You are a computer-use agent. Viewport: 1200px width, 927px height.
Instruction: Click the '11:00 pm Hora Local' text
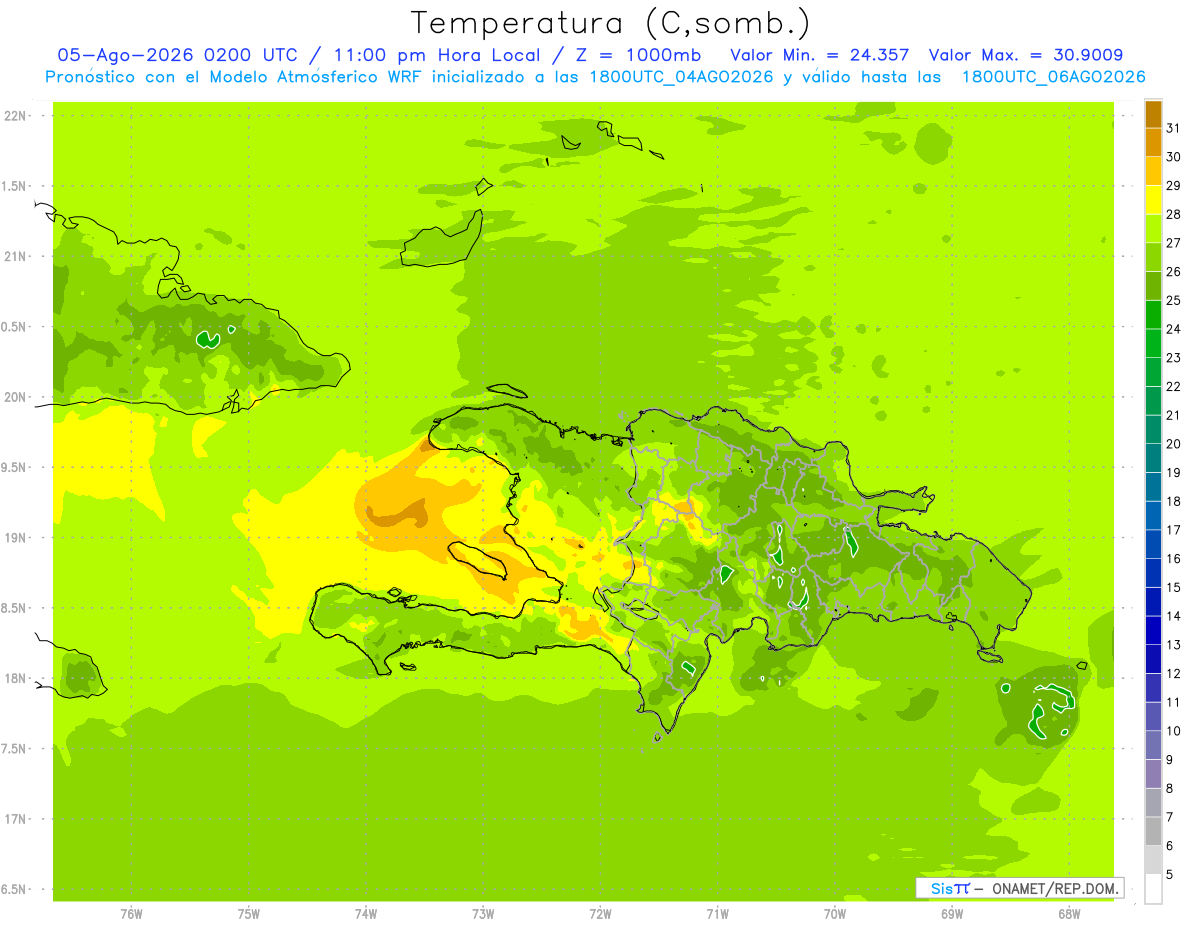pyautogui.click(x=440, y=55)
